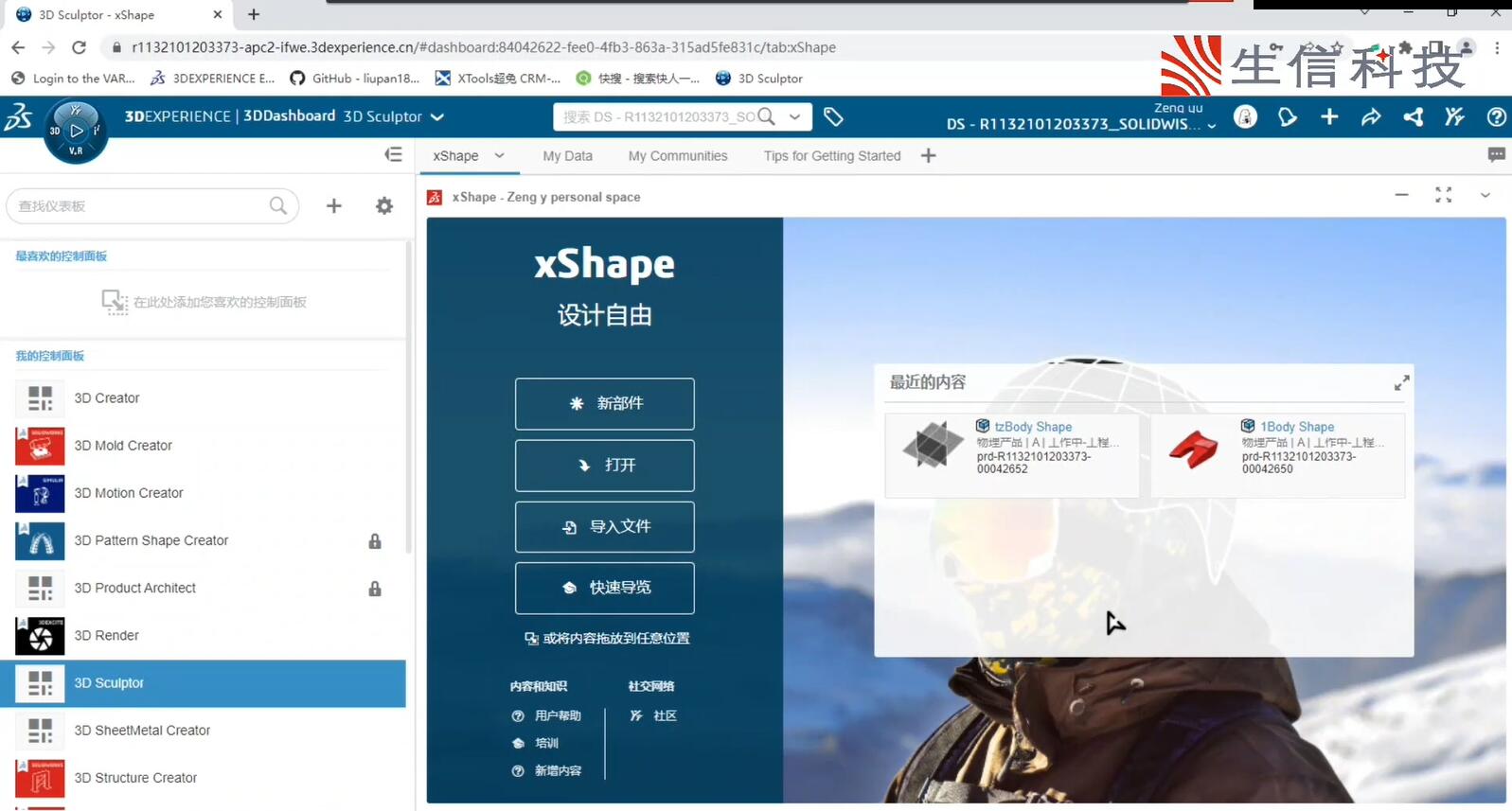Add a new dashboard with the sidebar plus icon
1512x811 pixels.
click(x=334, y=205)
